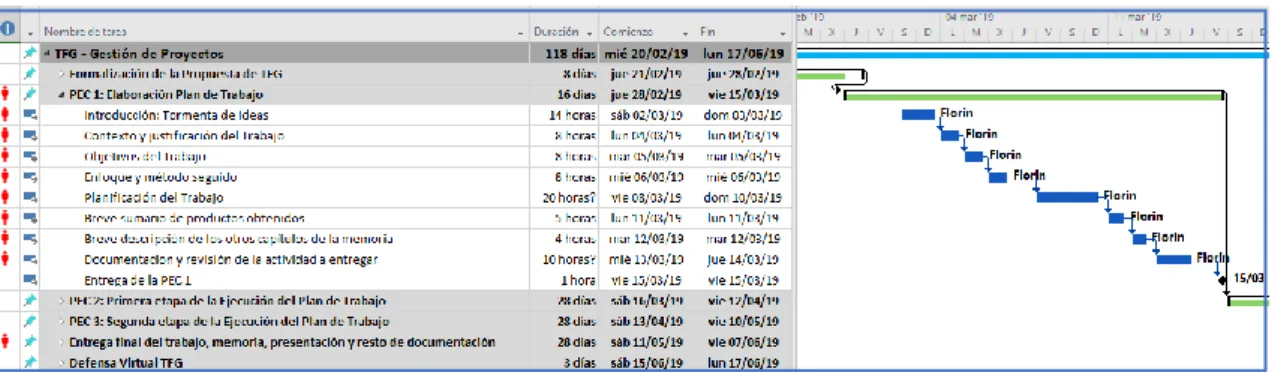Collapse PEC 1: Elaboración Plan de Trabajo
Screen dimensions: 1272x372
pyautogui.click(x=62, y=95)
